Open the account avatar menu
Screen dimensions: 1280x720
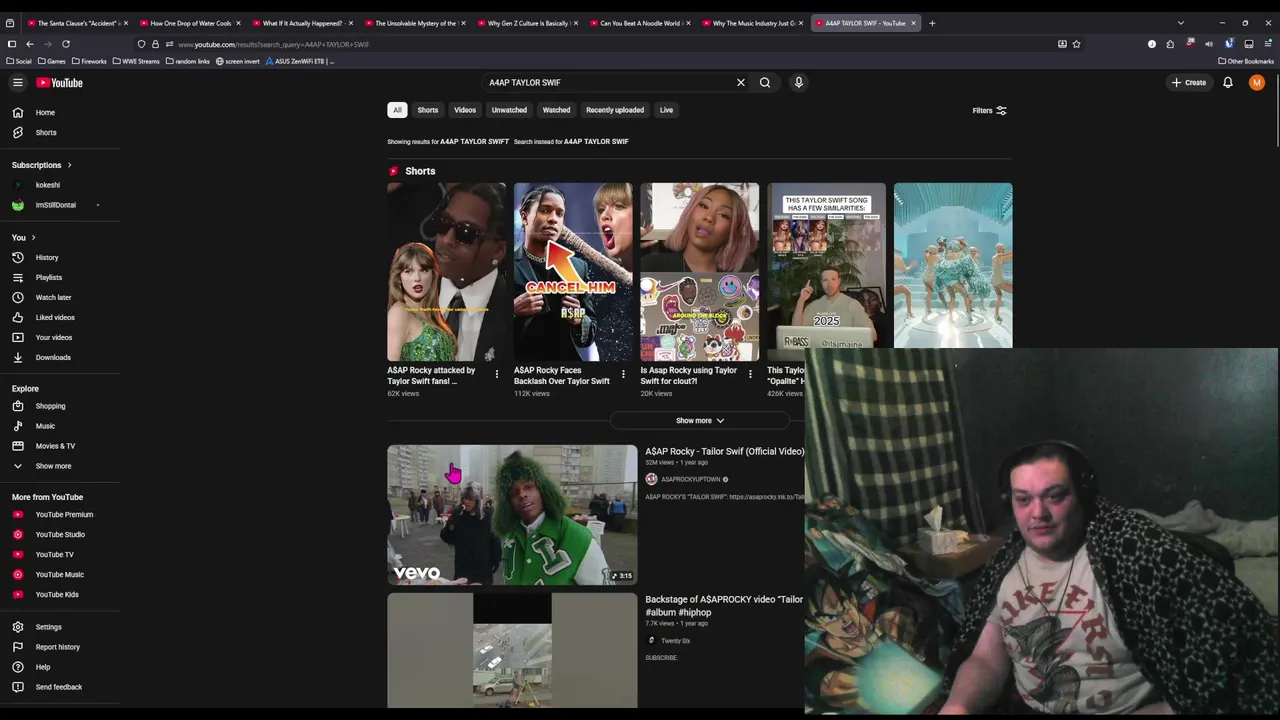(1257, 83)
